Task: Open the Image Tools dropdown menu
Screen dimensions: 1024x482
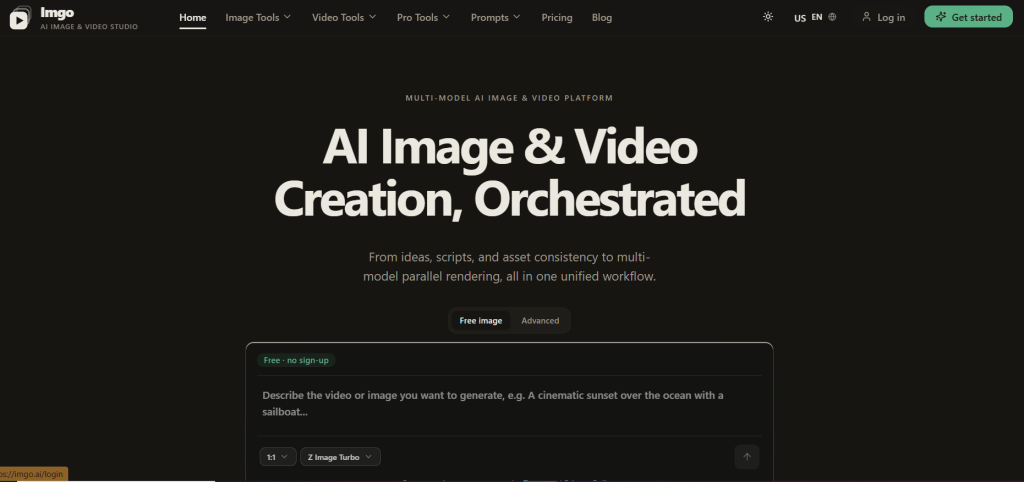Action: (x=258, y=18)
